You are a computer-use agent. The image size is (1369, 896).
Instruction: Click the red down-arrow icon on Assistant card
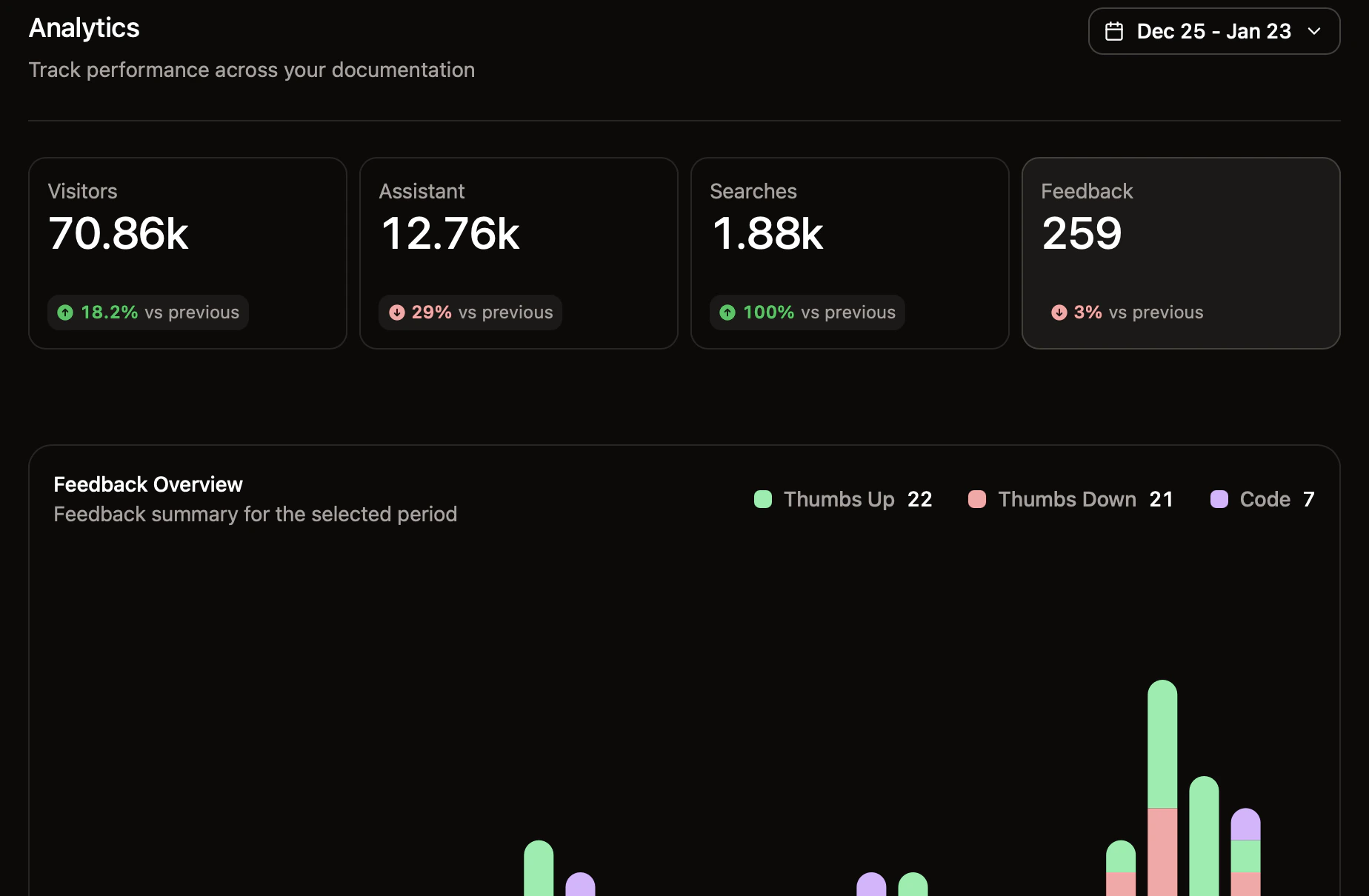pyautogui.click(x=397, y=312)
